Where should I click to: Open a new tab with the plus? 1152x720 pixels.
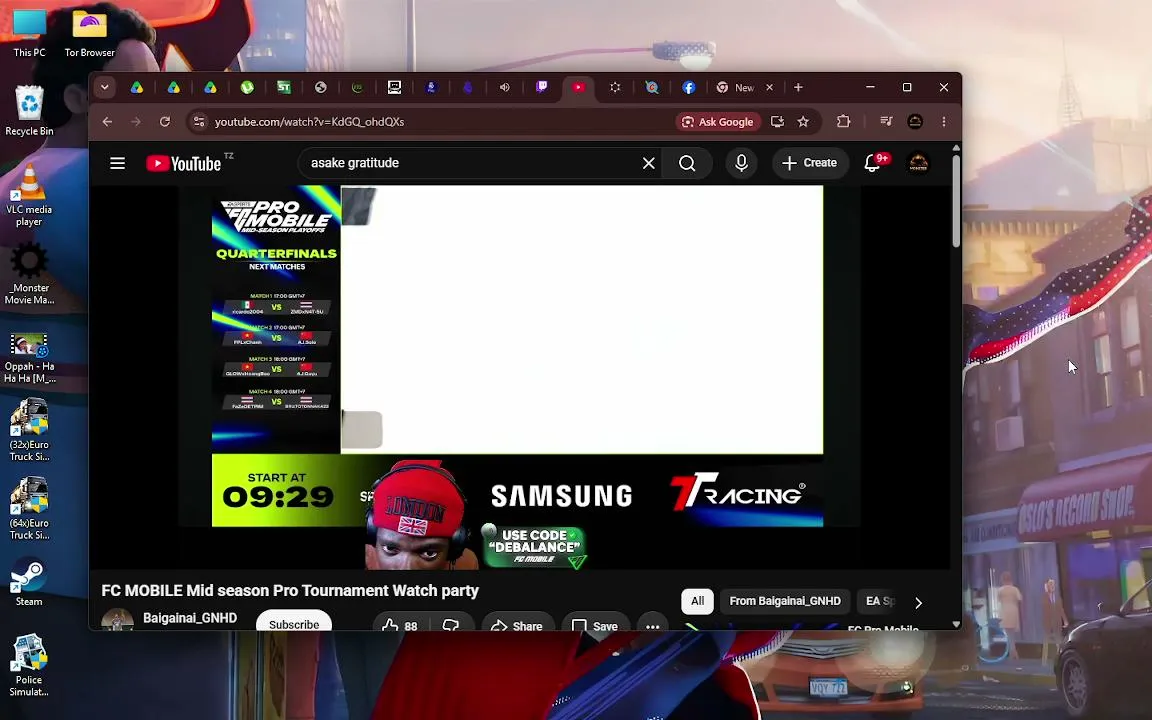798,87
